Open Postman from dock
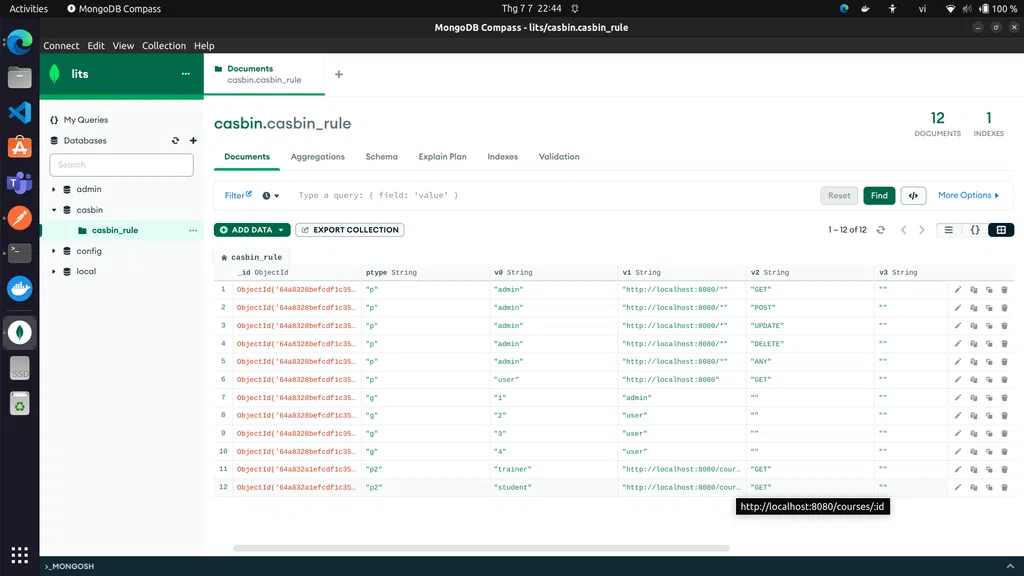The image size is (1024, 576). click(x=20, y=217)
